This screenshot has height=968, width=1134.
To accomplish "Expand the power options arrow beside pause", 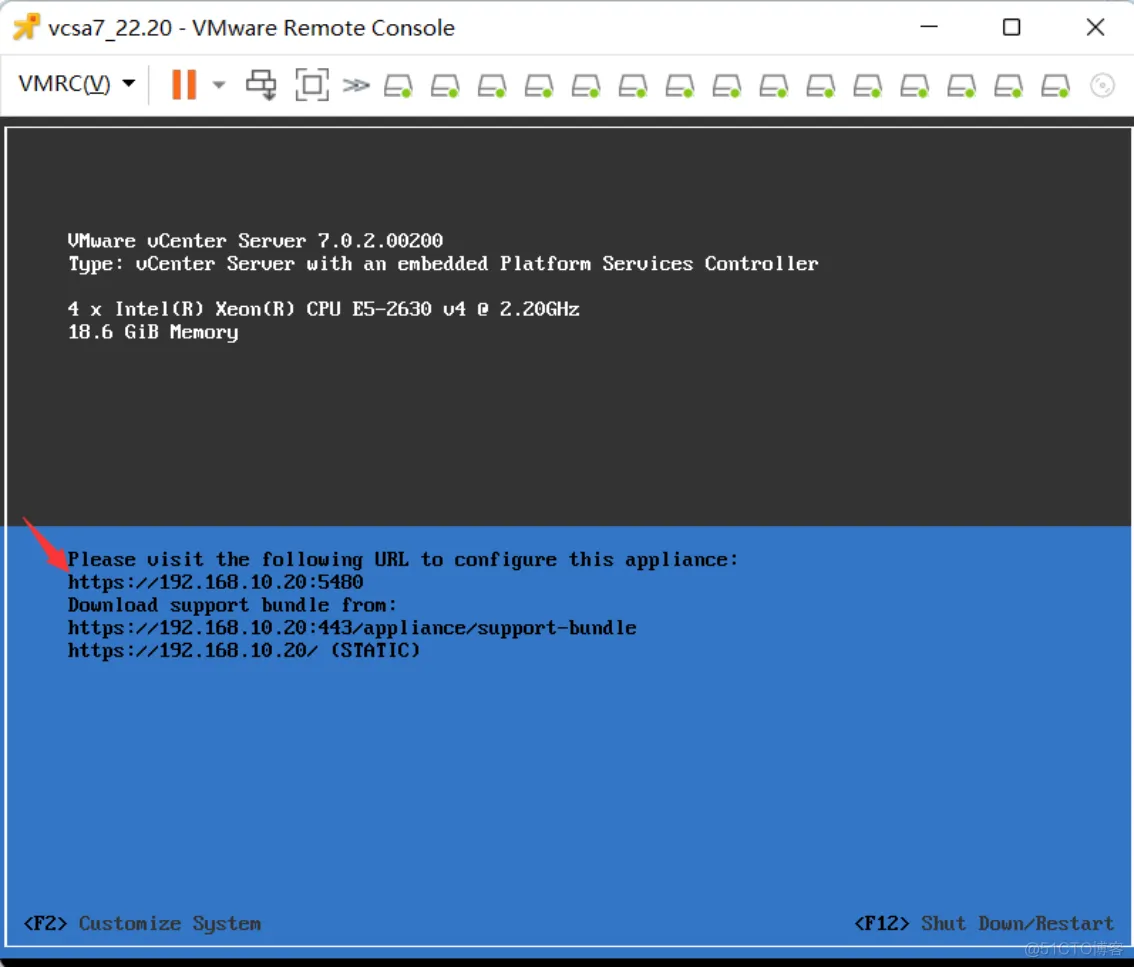I will point(218,85).
